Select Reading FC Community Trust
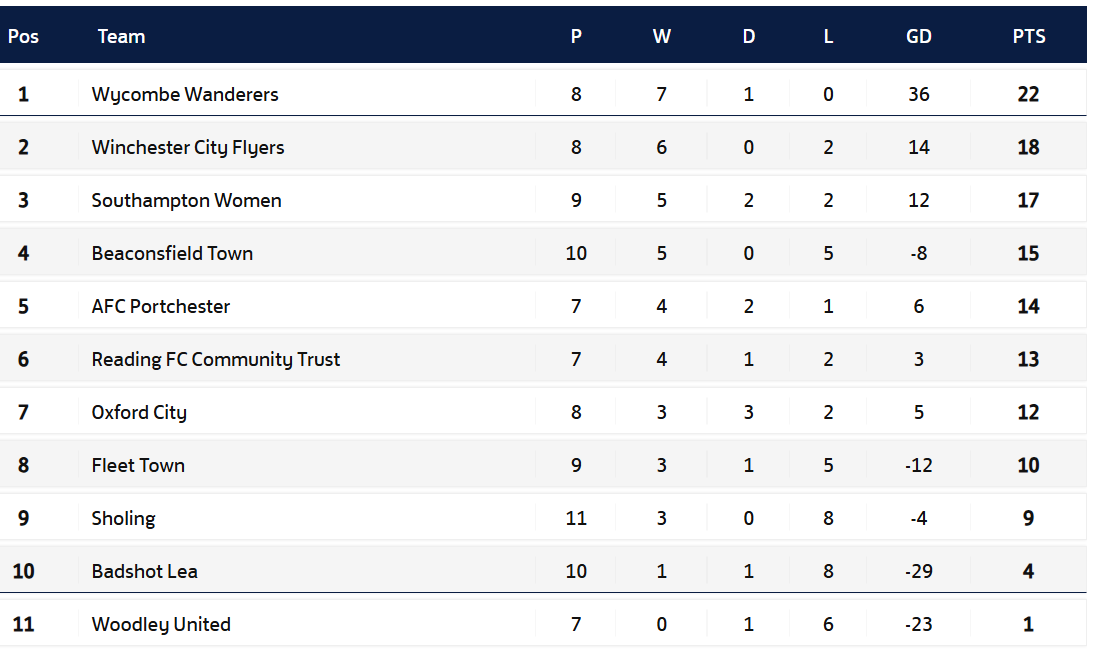 coord(216,359)
